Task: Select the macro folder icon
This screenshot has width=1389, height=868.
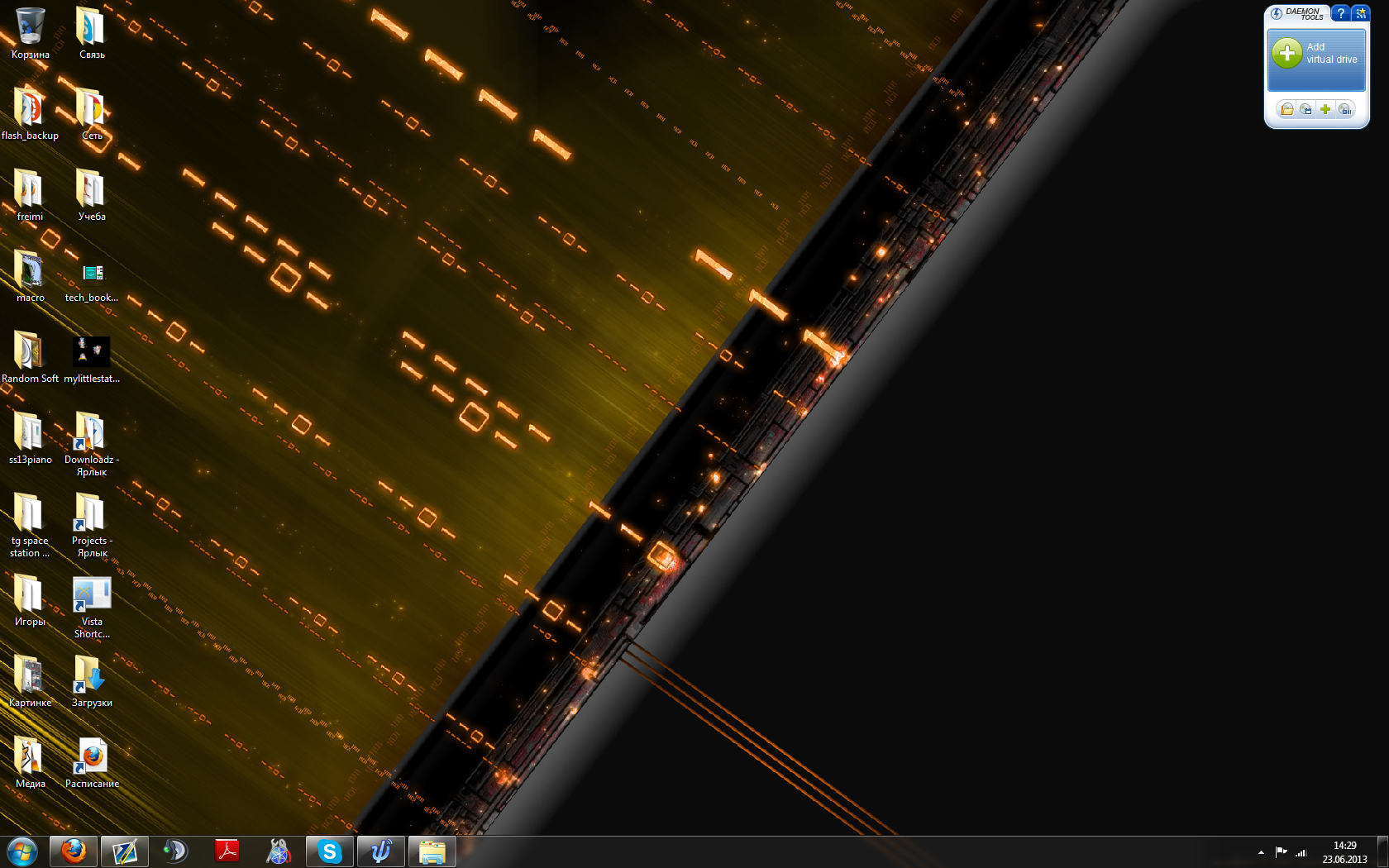Action: pos(31,276)
